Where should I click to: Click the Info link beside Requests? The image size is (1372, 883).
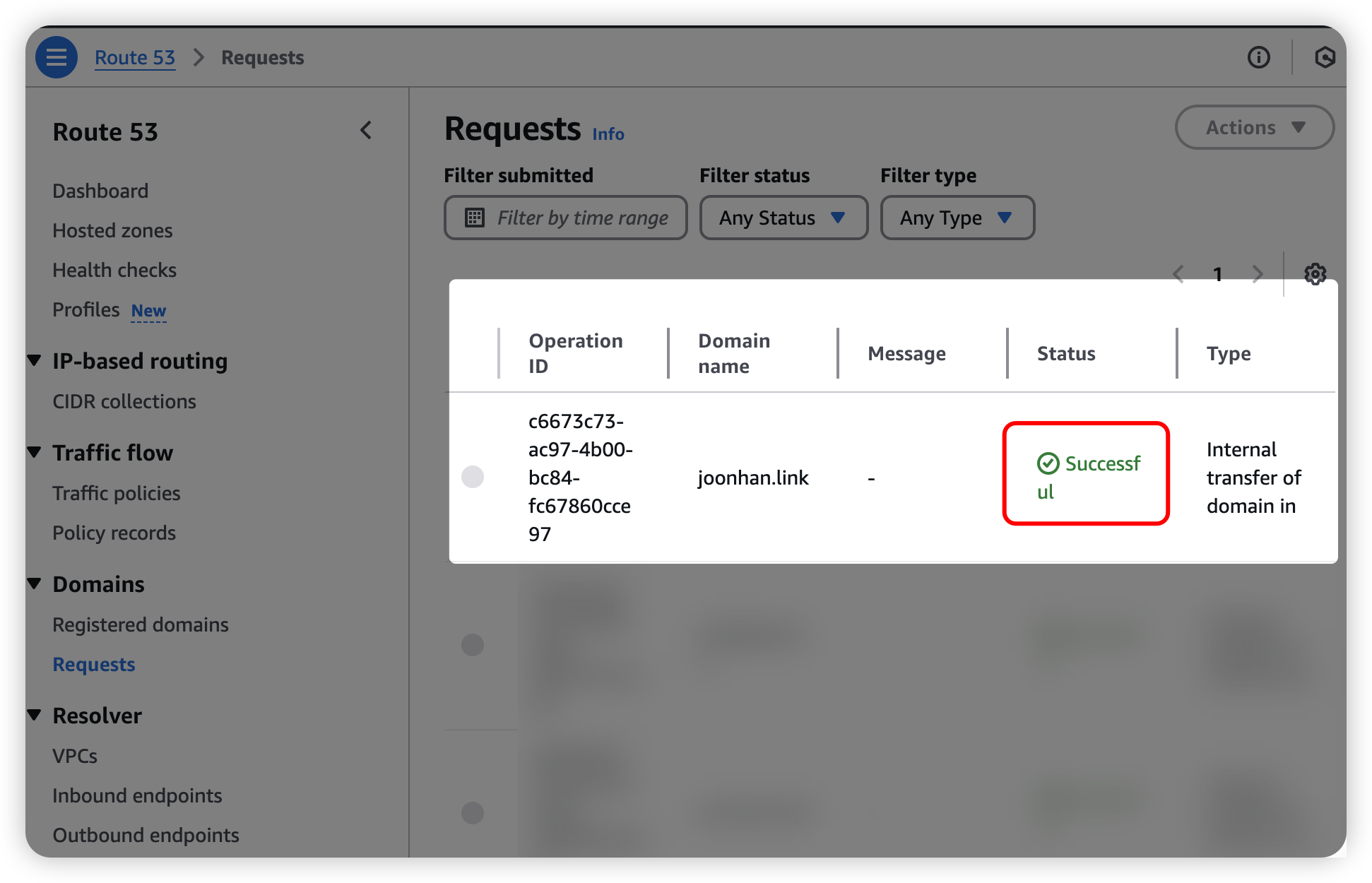(x=608, y=134)
